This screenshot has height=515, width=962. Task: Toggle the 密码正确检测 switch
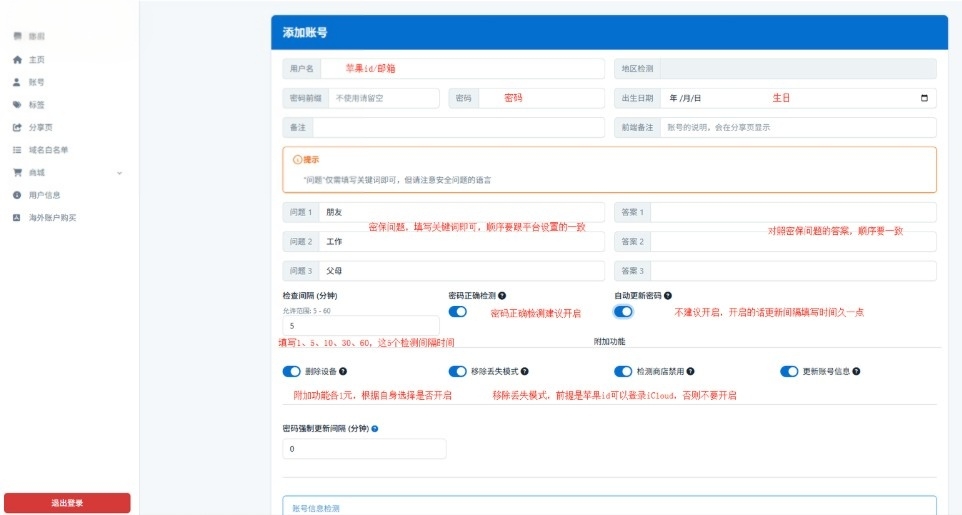[x=458, y=312]
